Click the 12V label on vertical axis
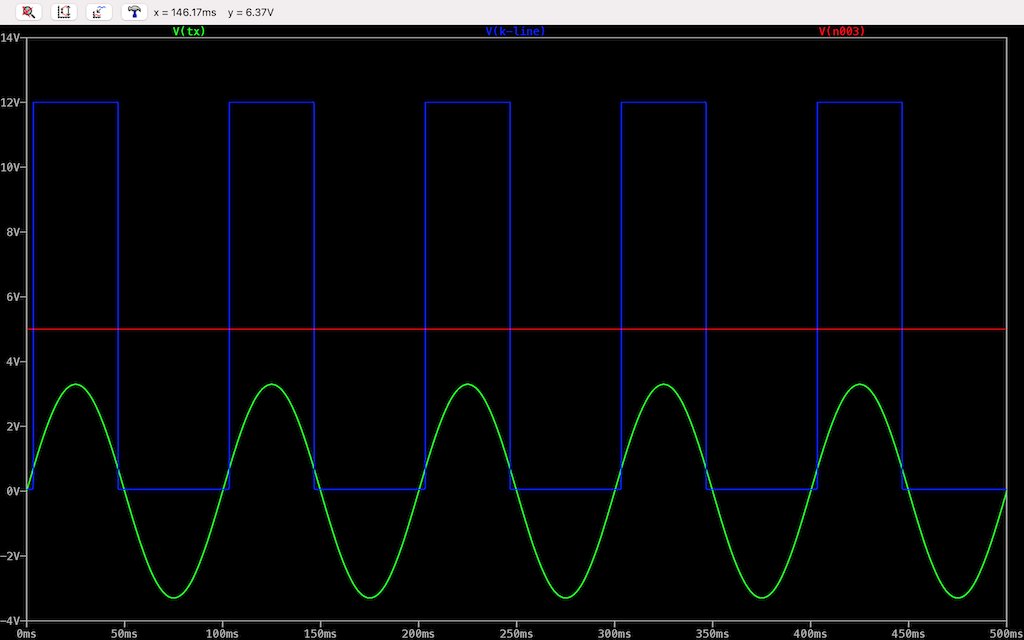The height and width of the screenshot is (640, 1024). click(x=12, y=102)
